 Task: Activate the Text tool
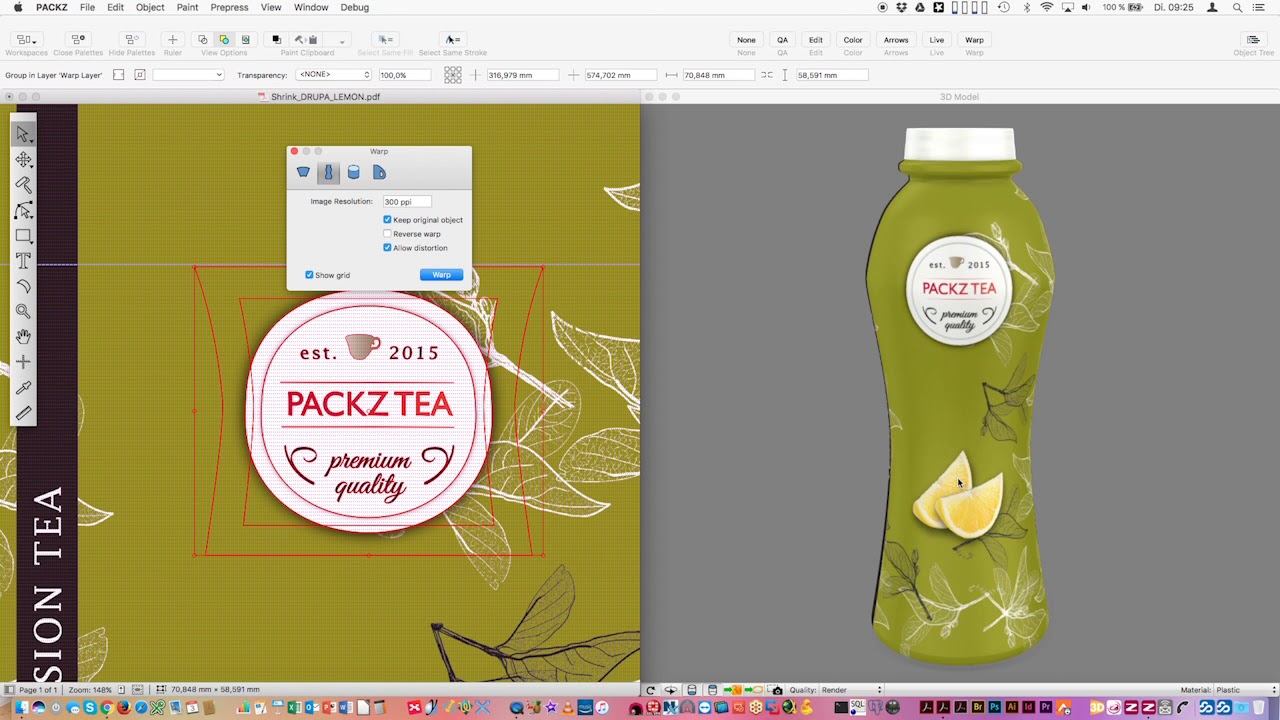23,261
